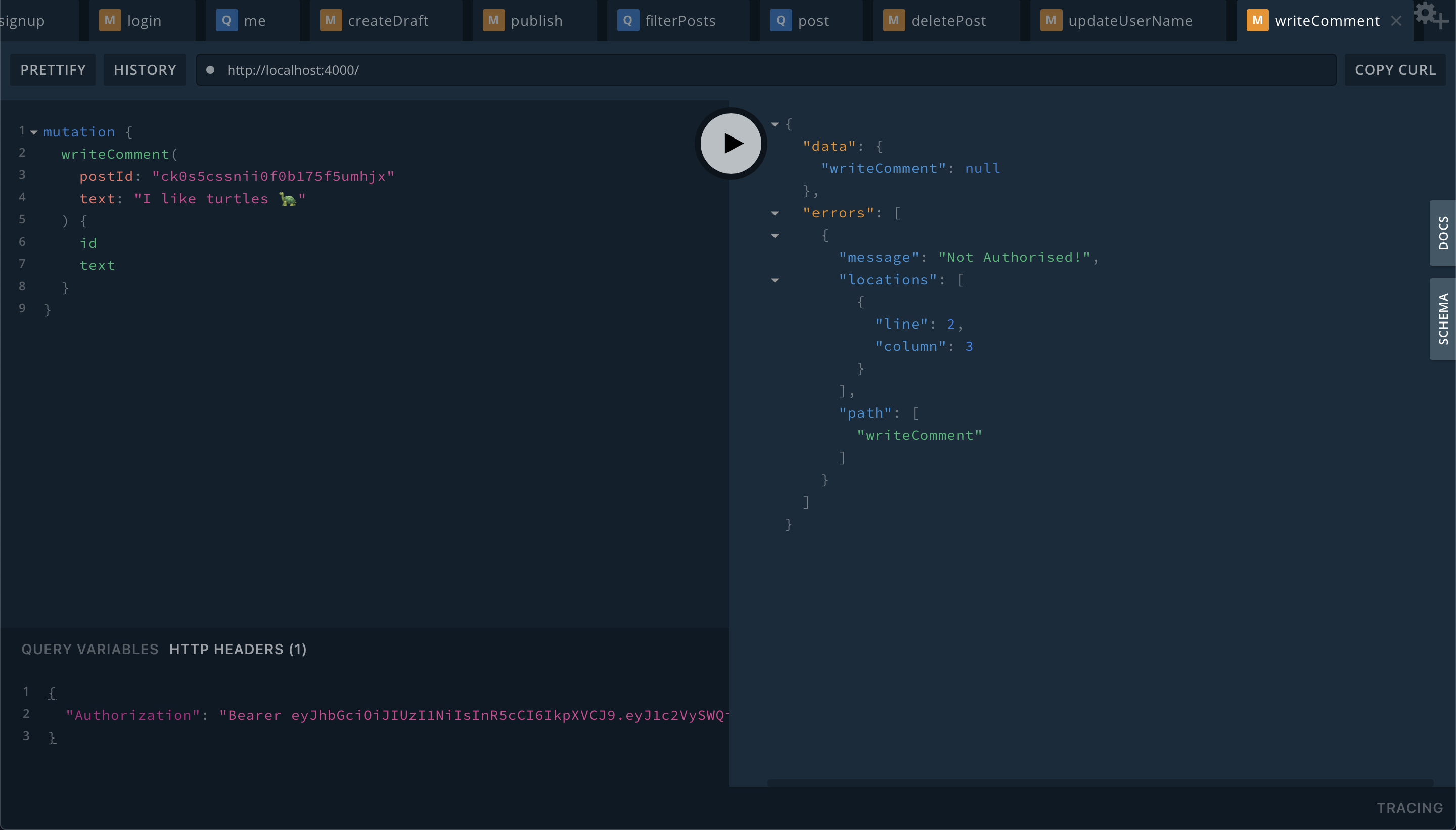The image size is (1456, 830).
Task: Close the writeComment tab
Action: (x=1396, y=21)
